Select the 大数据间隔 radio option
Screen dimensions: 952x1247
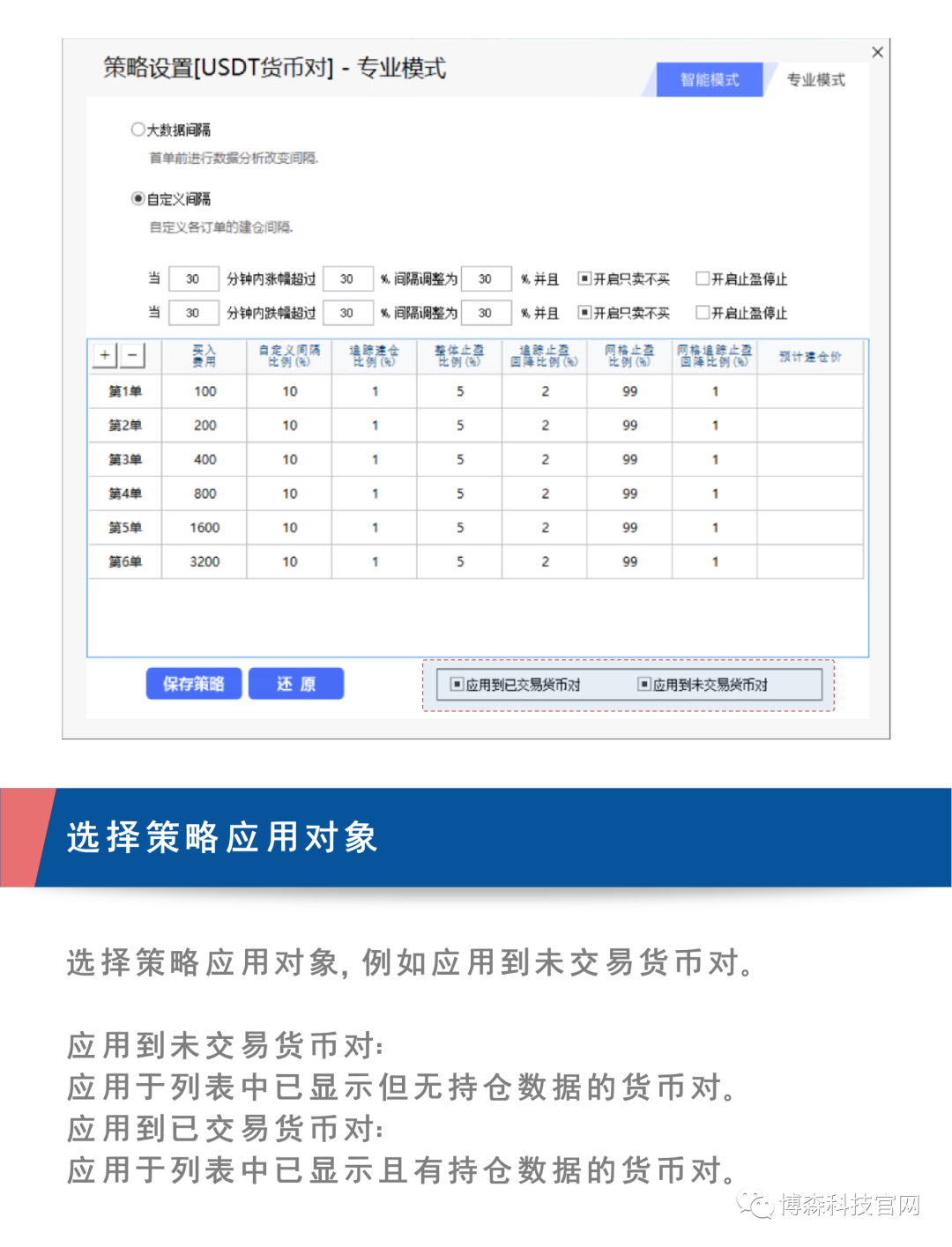tap(138, 130)
